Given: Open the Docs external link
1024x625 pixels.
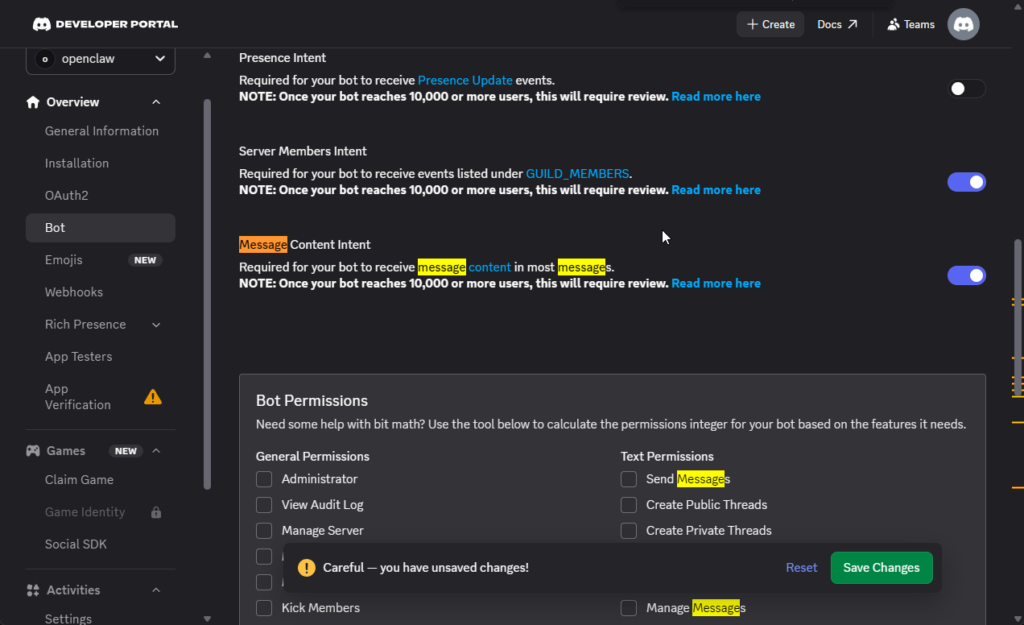Looking at the screenshot, I should click(837, 24).
